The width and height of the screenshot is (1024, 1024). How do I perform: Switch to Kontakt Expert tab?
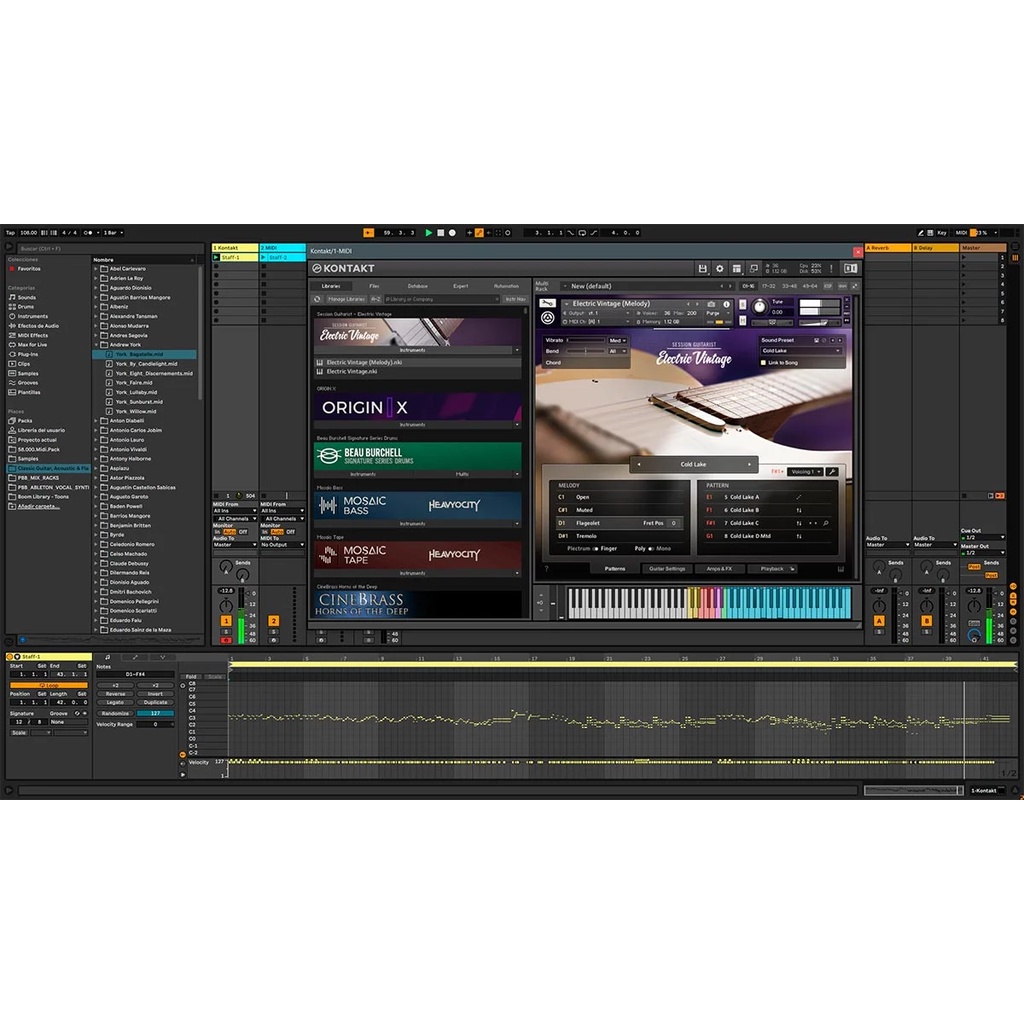tap(460, 286)
